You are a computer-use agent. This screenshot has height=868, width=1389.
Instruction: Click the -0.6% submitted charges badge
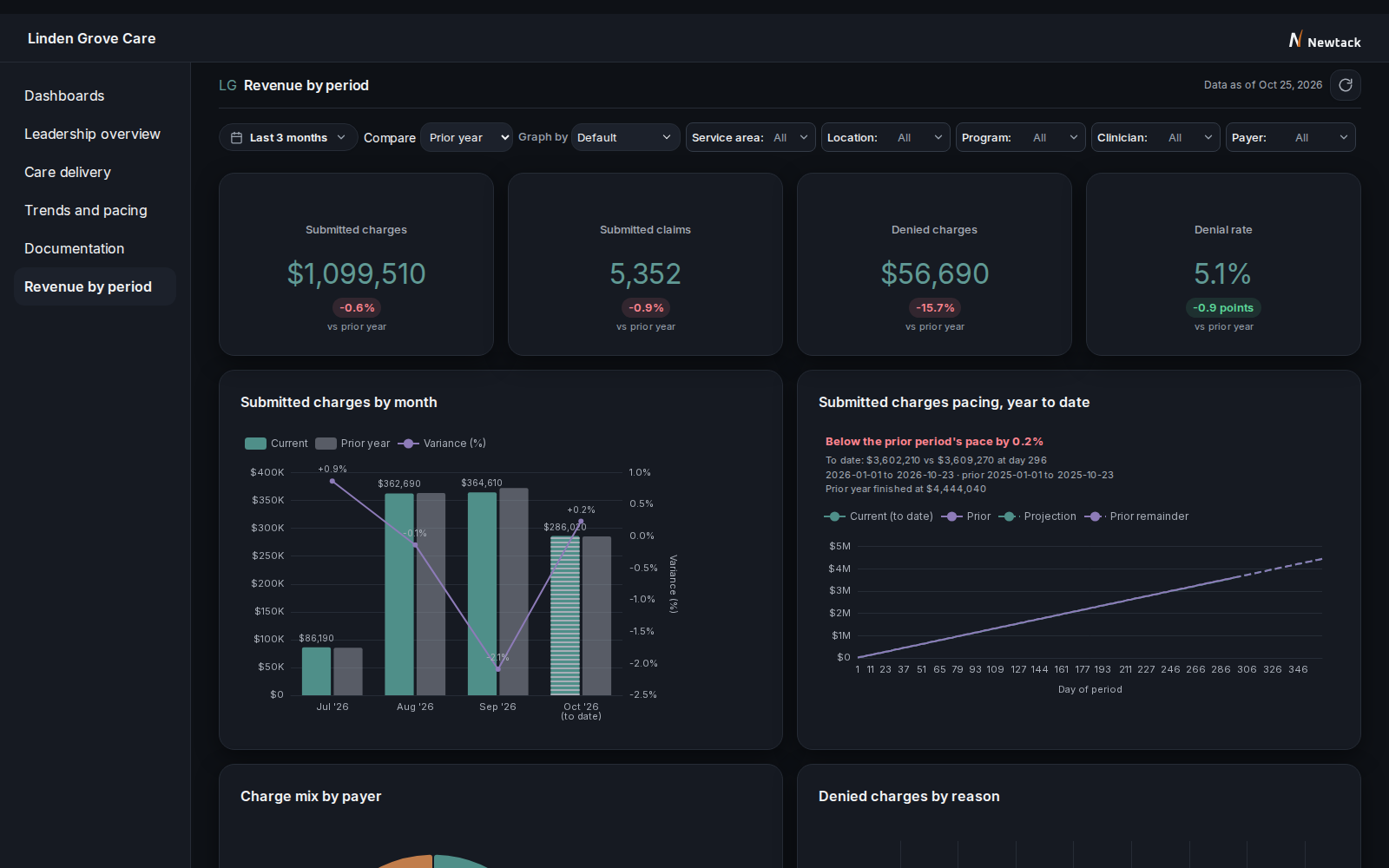point(357,308)
